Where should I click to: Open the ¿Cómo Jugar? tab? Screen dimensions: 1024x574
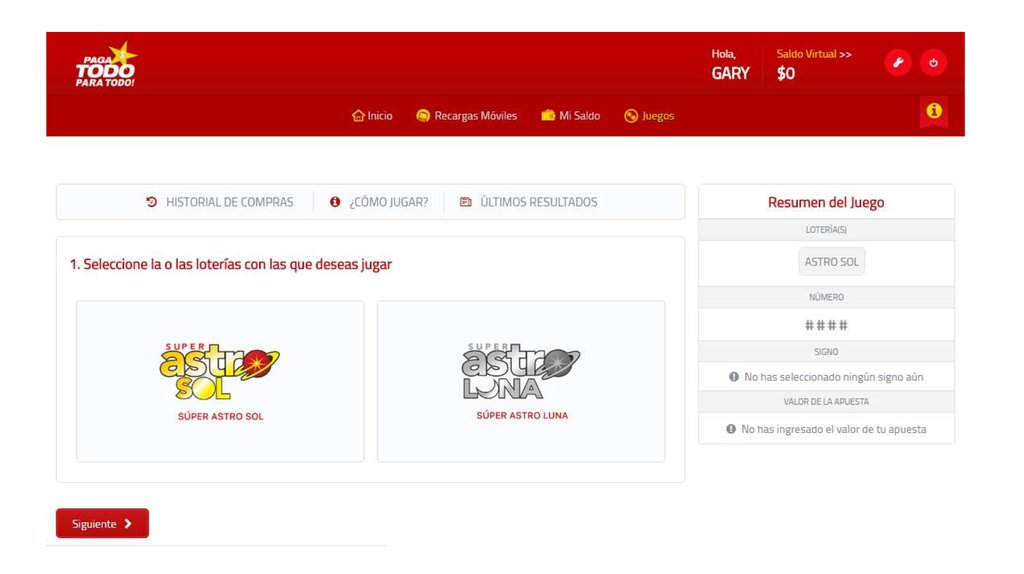pos(388,202)
